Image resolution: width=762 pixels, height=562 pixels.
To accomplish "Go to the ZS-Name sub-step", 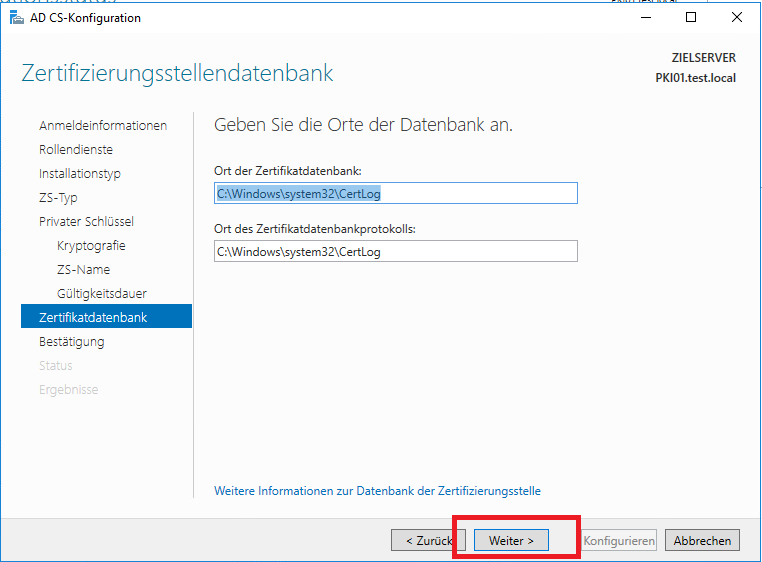I will click(x=83, y=269).
